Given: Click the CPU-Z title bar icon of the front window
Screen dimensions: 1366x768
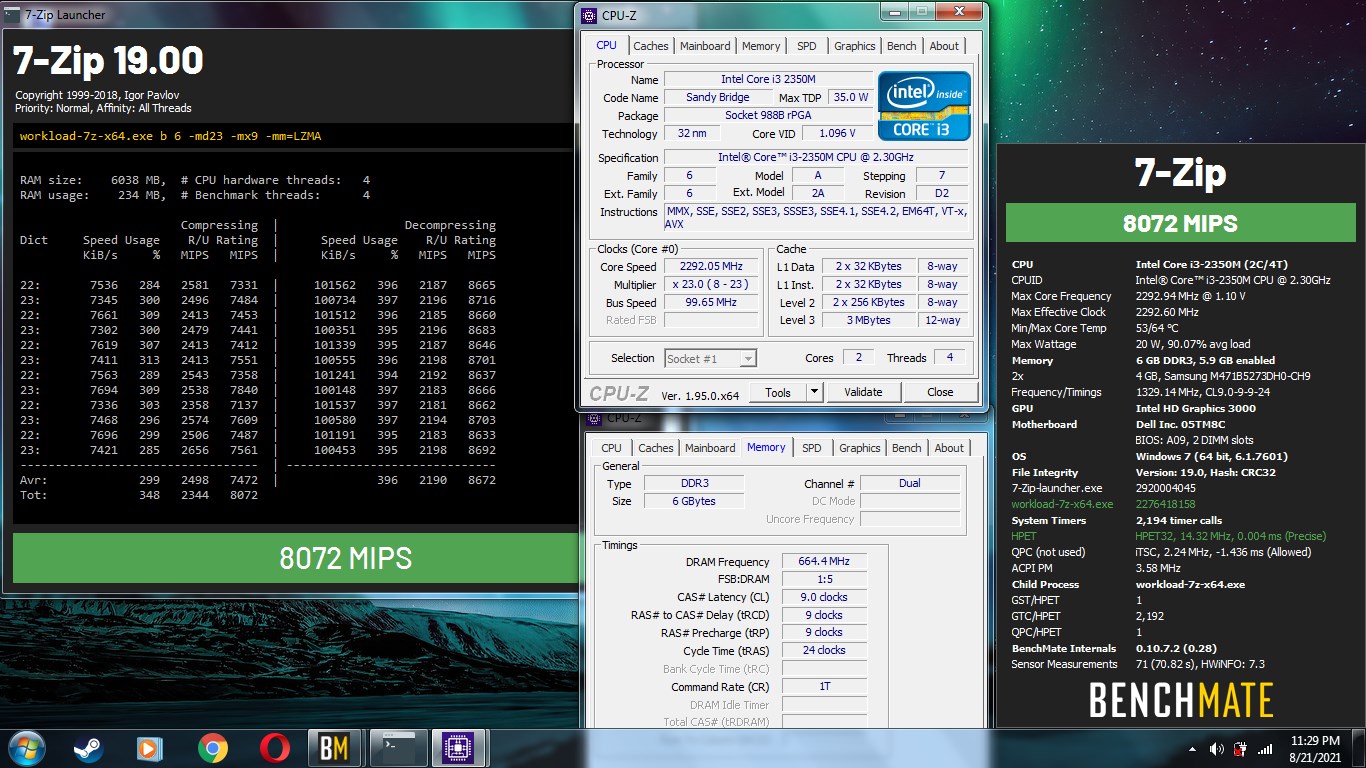Looking at the screenshot, I should [x=589, y=15].
